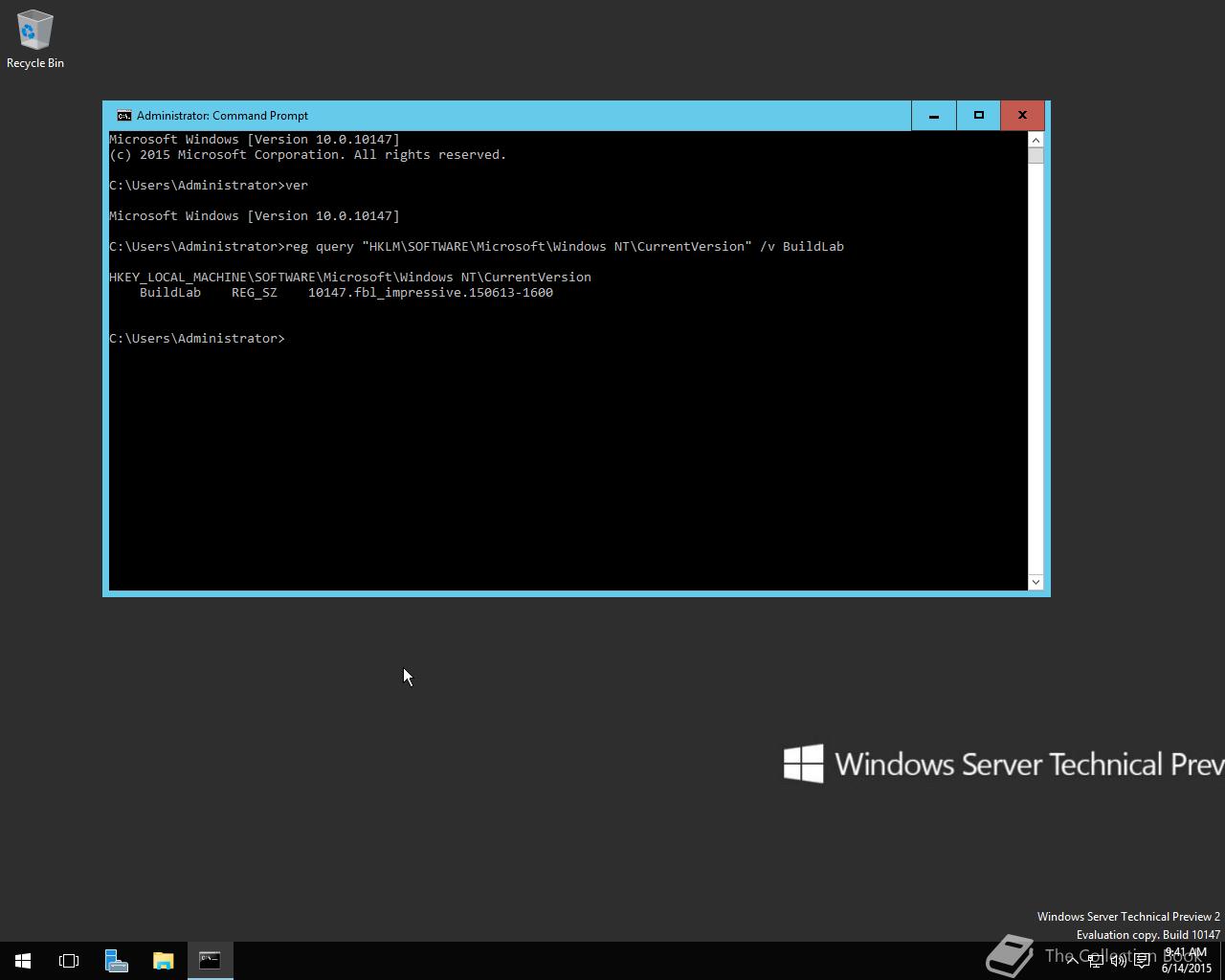Screen dimensions: 1225x980
Task: Click the console vertical scrollbar thumb
Action: pos(1036,156)
